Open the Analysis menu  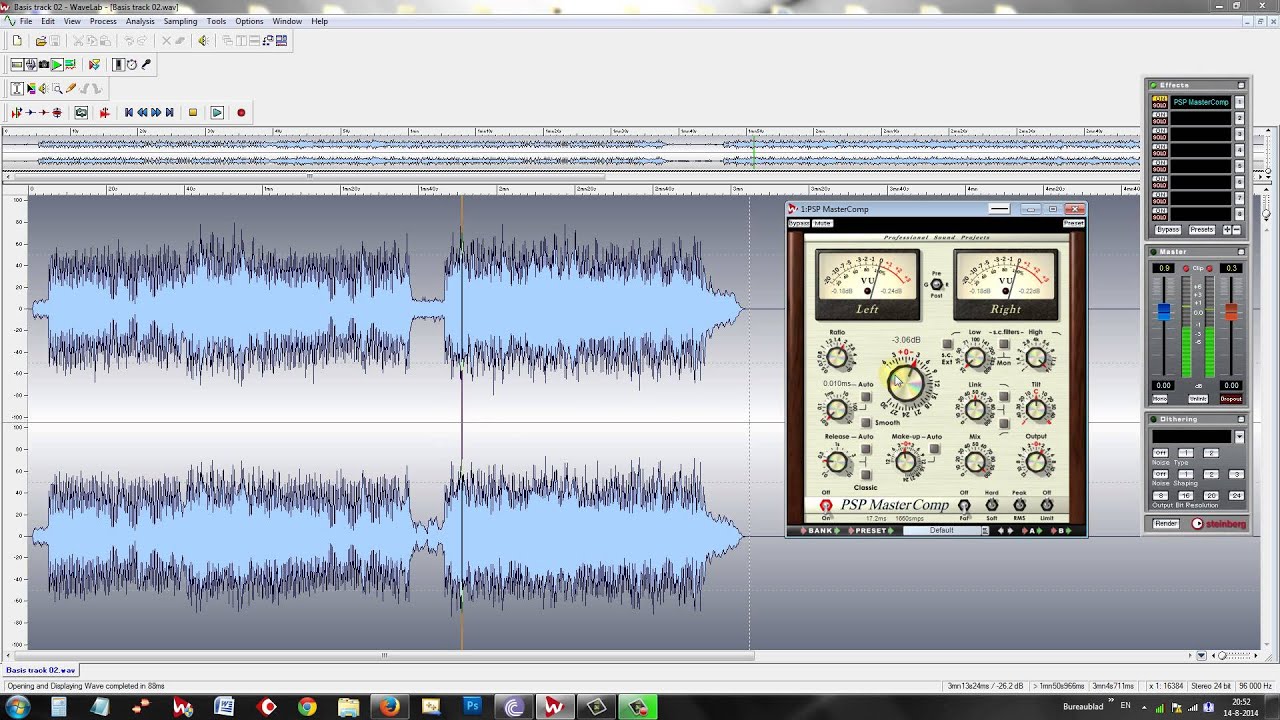(x=140, y=21)
